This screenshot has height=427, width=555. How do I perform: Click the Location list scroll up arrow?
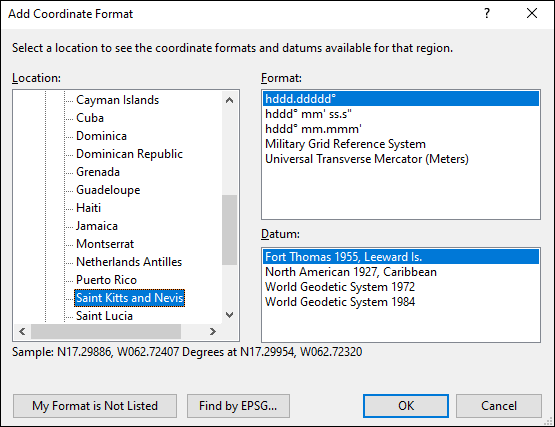point(229,100)
